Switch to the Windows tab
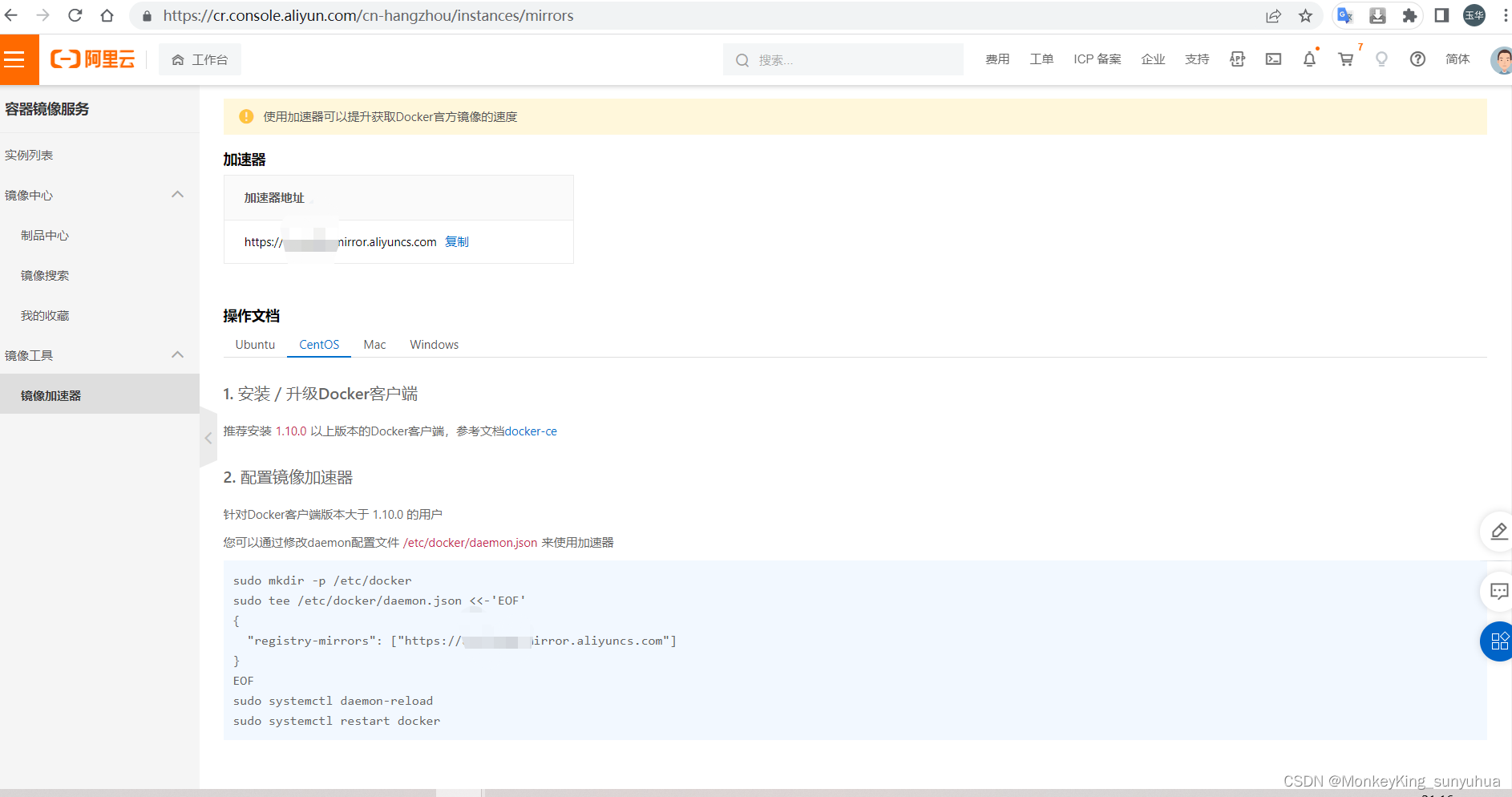 [x=435, y=345]
